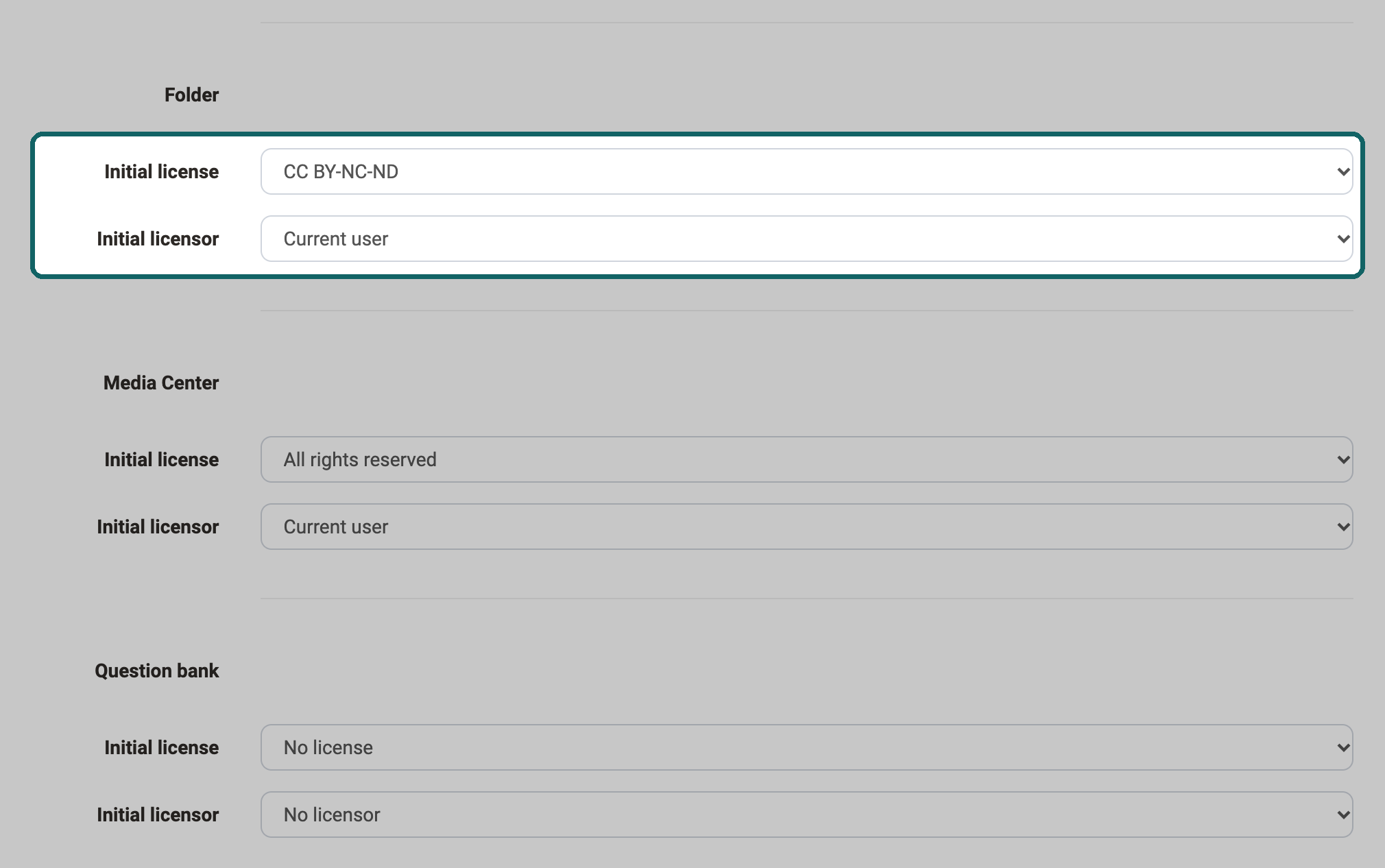Click the Initial license label under Question bank
Image resolution: width=1385 pixels, height=868 pixels.
[161, 747]
